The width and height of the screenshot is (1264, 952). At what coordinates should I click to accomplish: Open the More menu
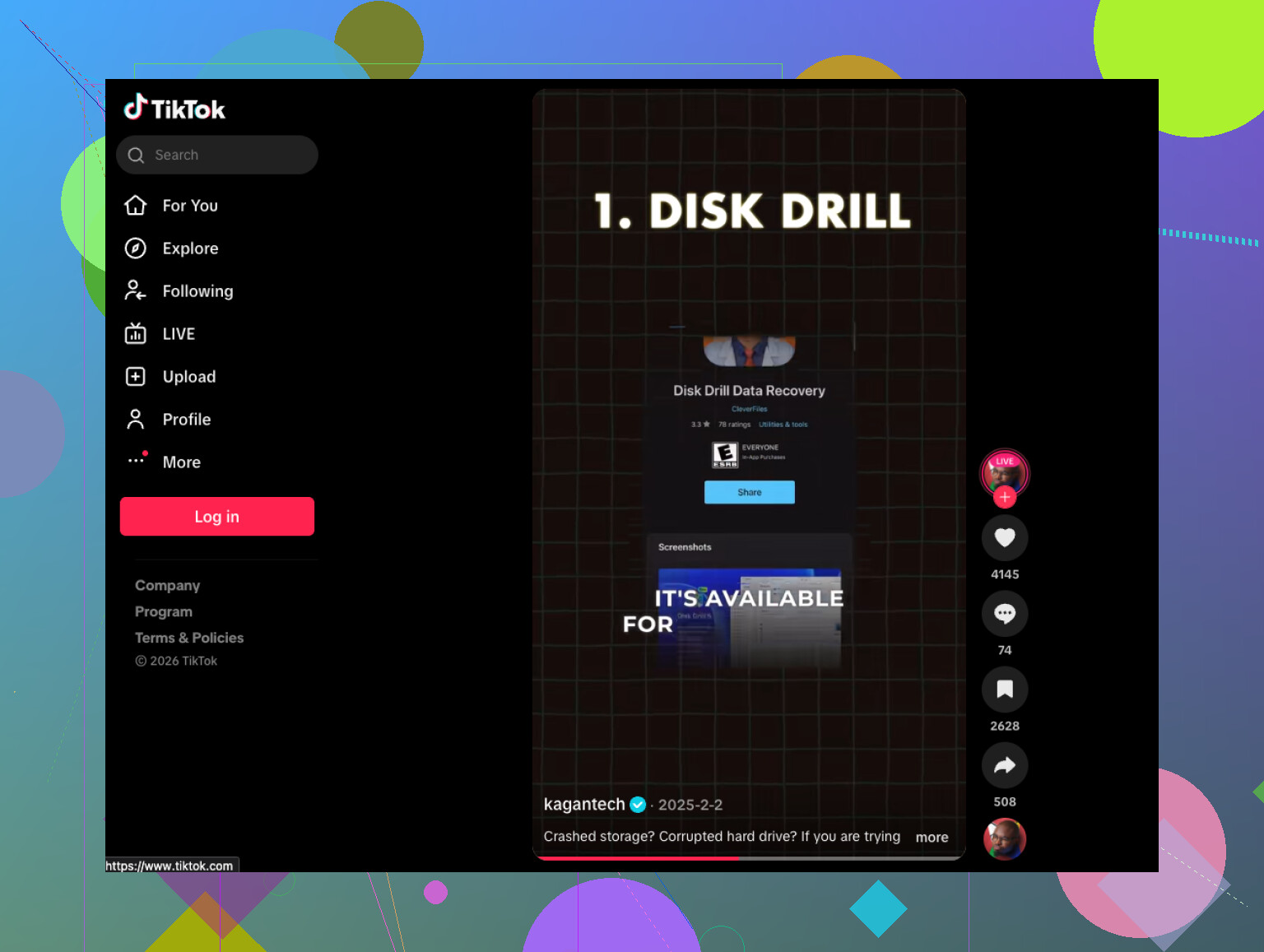pyautogui.click(x=182, y=462)
